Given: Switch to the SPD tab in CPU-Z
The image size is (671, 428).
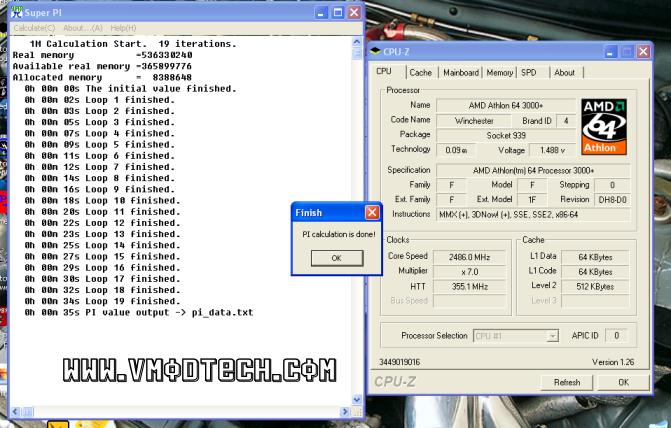Looking at the screenshot, I should point(529,73).
